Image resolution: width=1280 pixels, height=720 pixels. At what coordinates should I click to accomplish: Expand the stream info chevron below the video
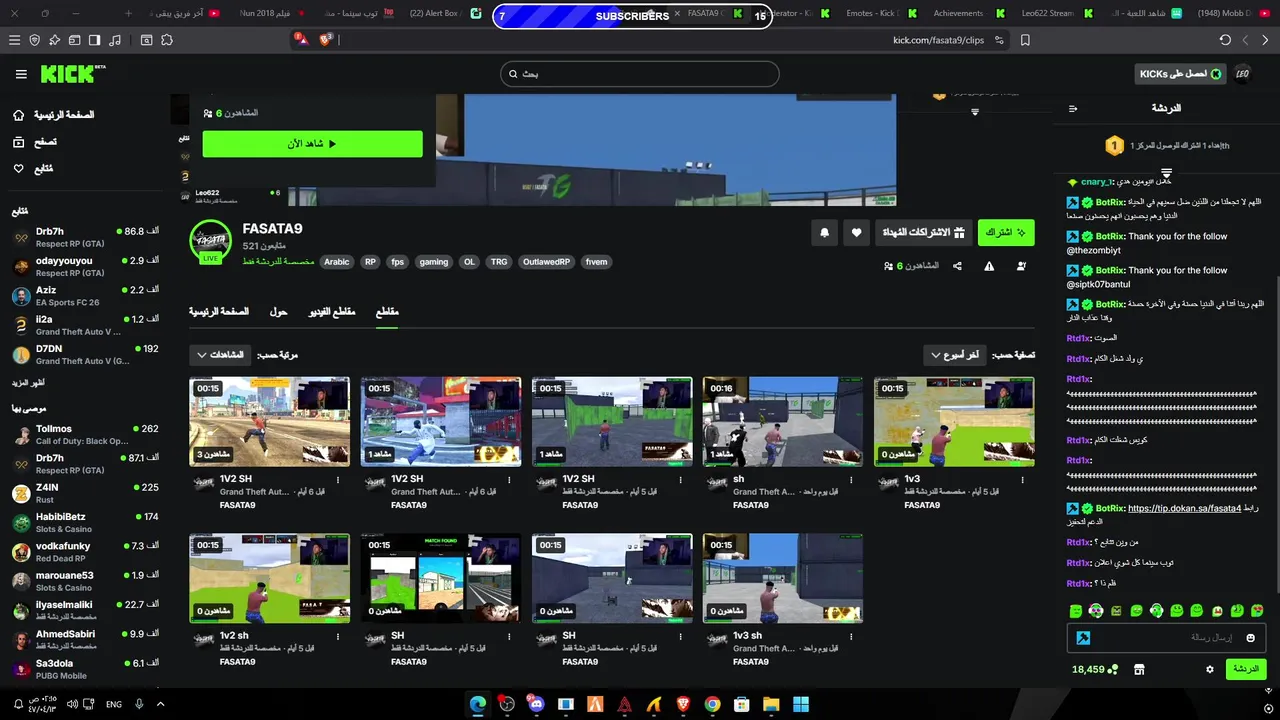(x=975, y=112)
